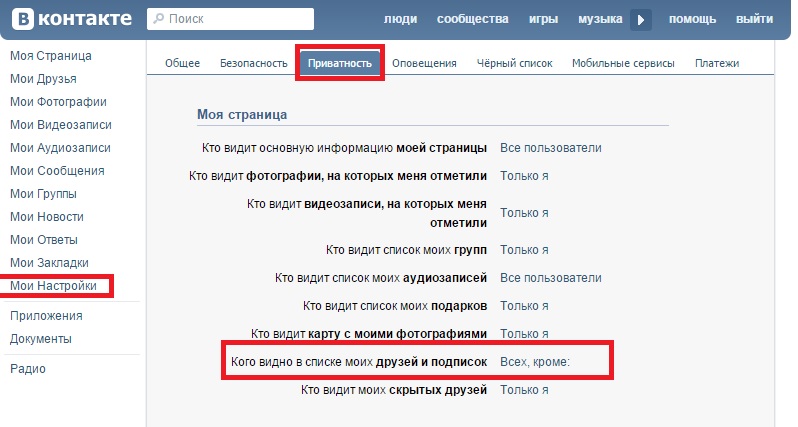Click the Моя страница section heading
798x427 pixels.
[x=242, y=115]
